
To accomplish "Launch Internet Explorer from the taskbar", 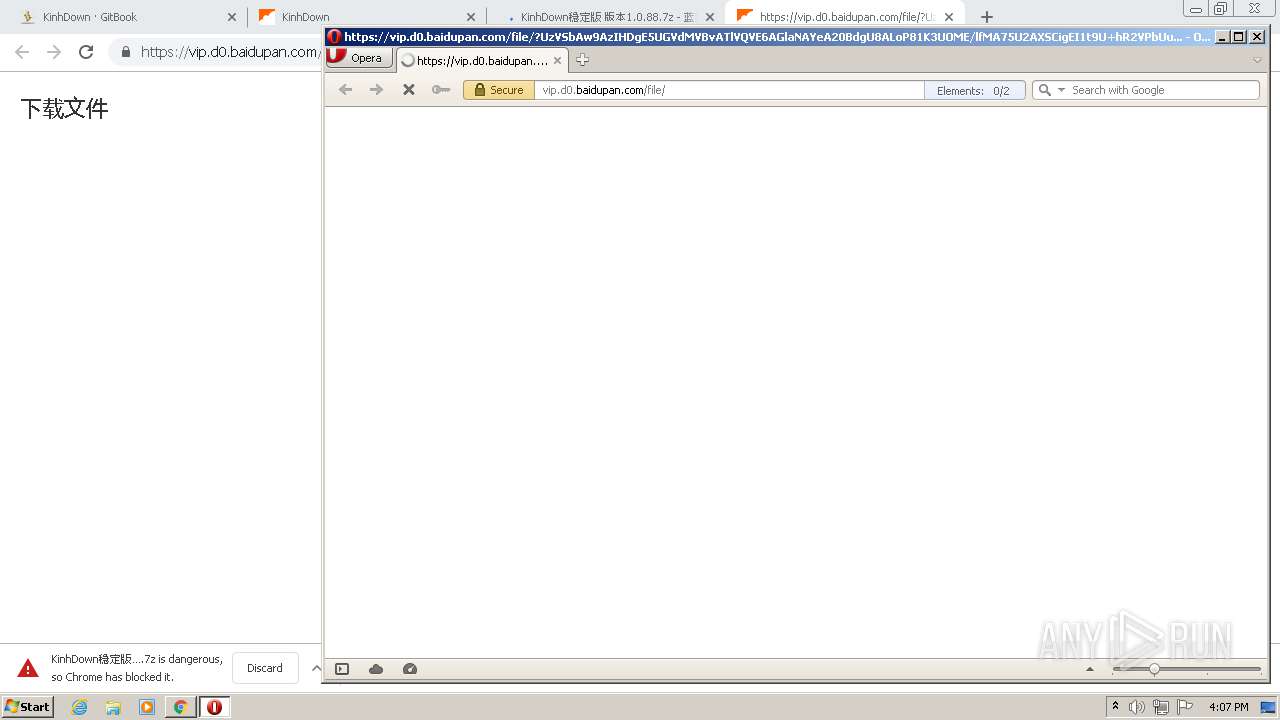I will click(80, 707).
